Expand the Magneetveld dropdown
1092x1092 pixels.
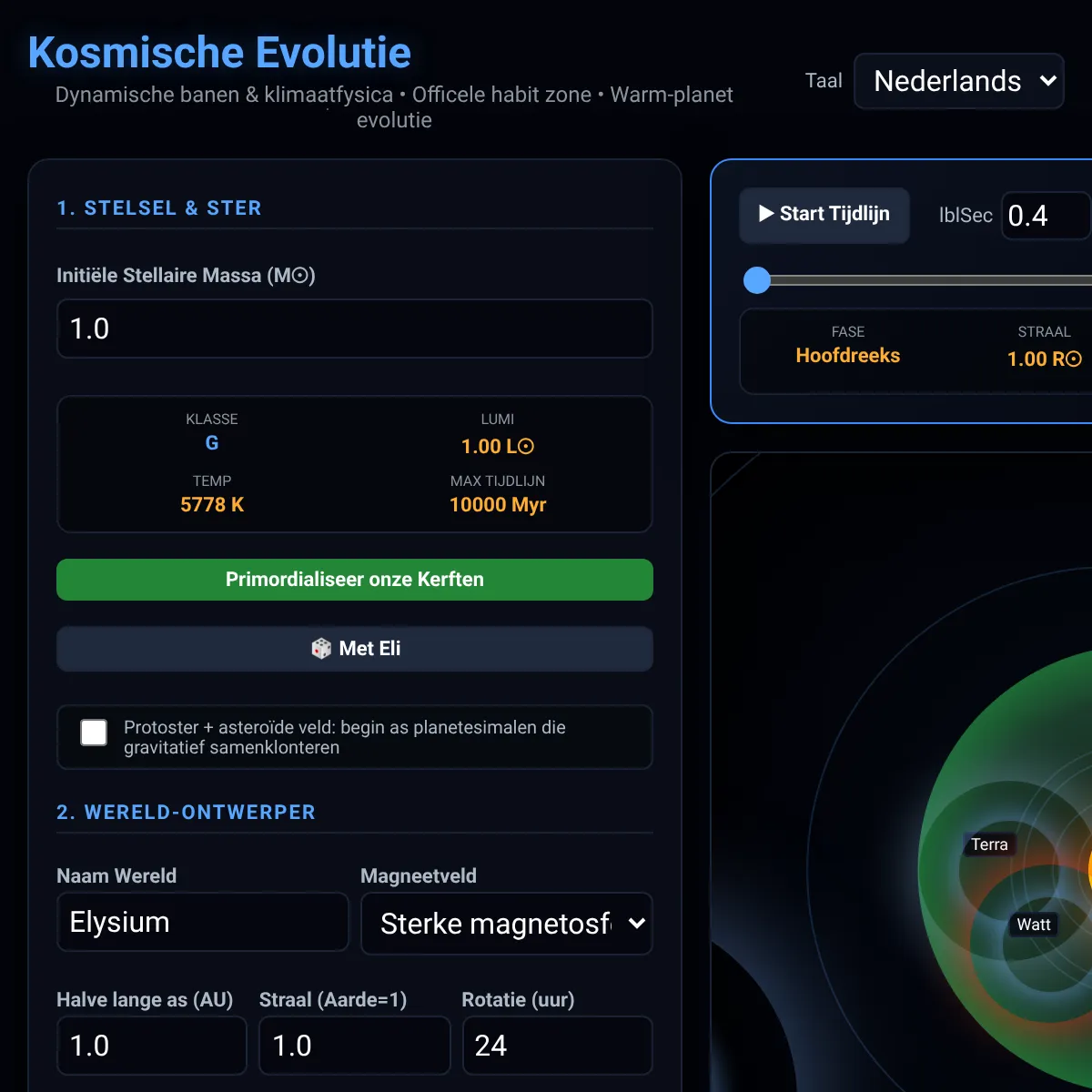(x=507, y=924)
